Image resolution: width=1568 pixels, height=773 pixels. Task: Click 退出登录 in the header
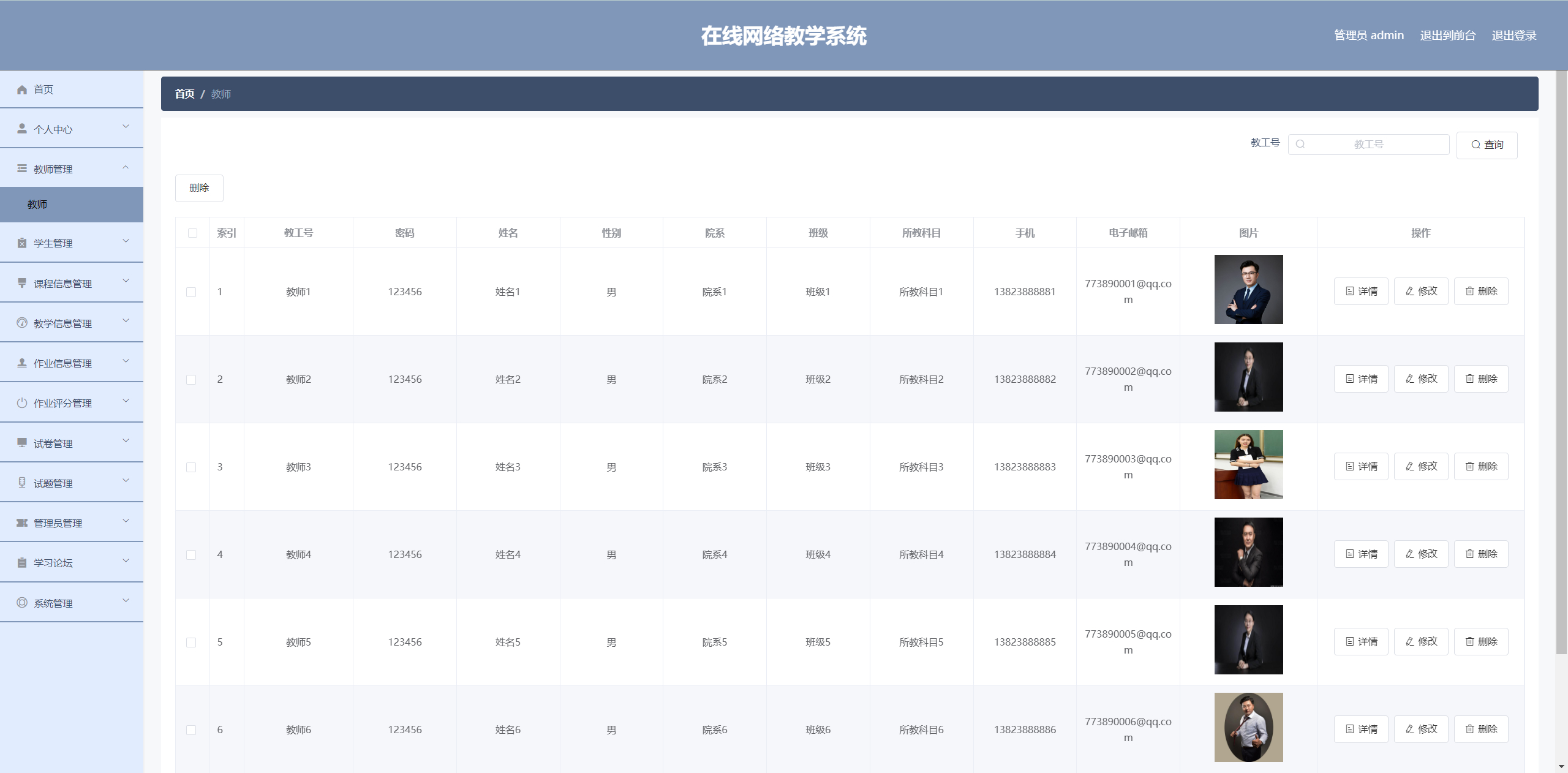tap(1513, 36)
